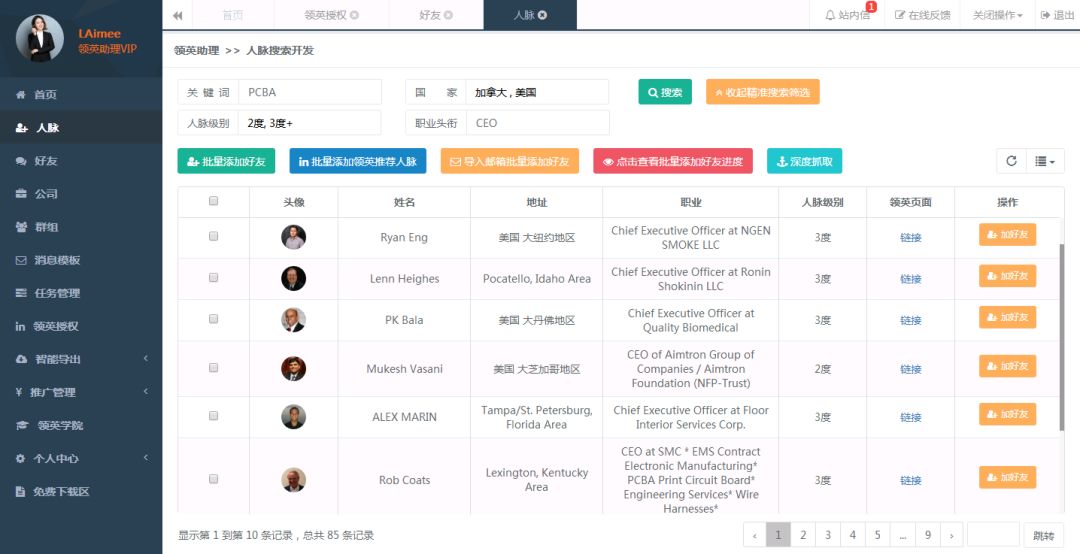The height and width of the screenshot is (554, 1080).
Task: Open 消息模板 in the sidebar
Action: [81, 260]
